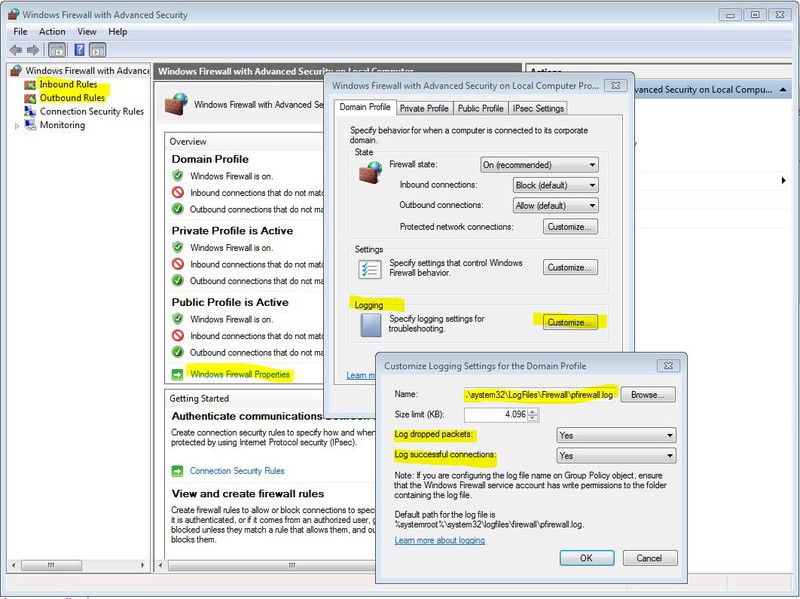This screenshot has width=800, height=599.
Task: Click Customize button in Logging section
Action: [x=570, y=322]
